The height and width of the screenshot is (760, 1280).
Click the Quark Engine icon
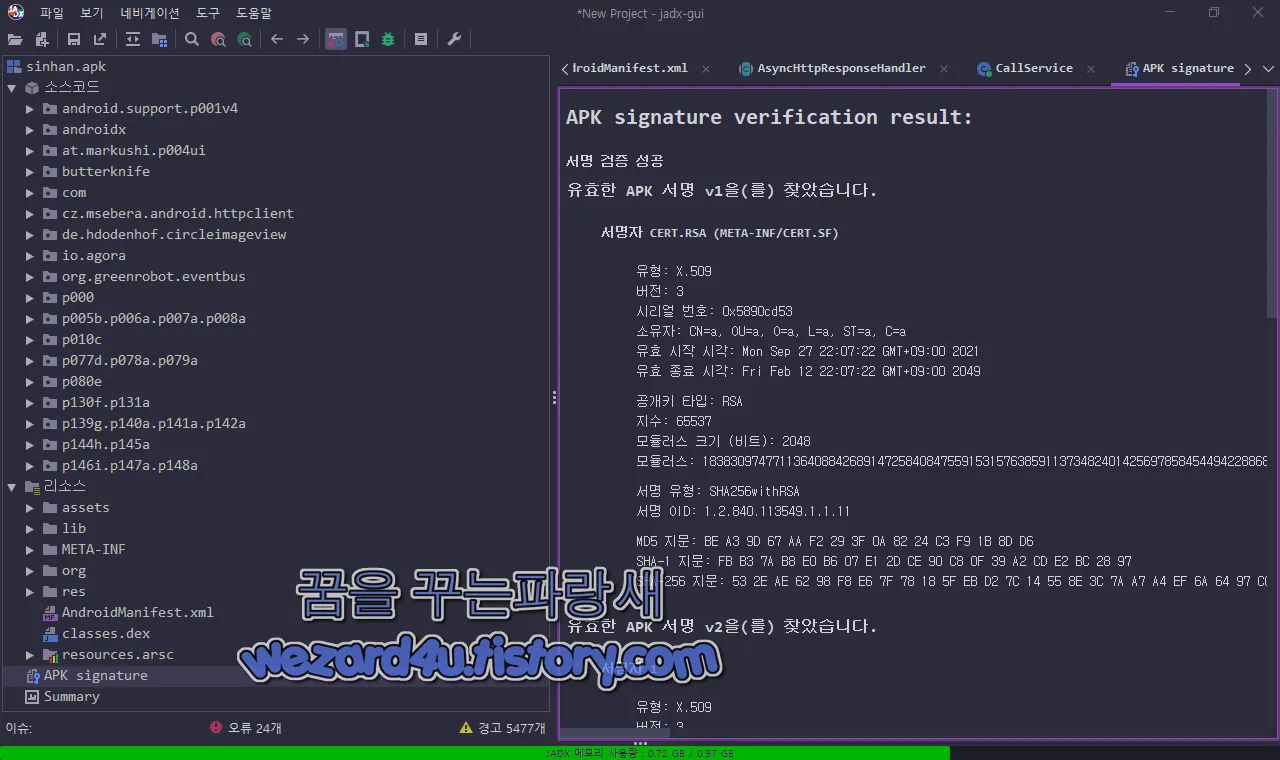click(362, 40)
